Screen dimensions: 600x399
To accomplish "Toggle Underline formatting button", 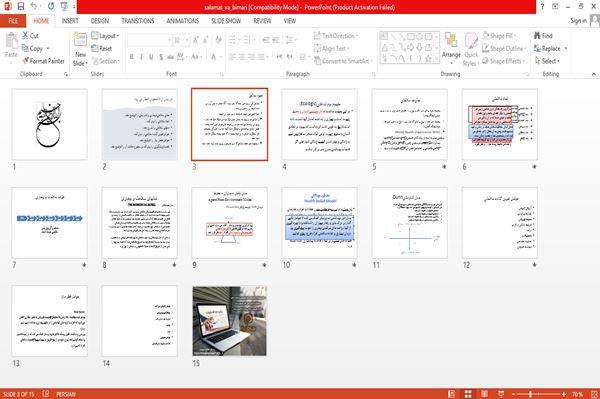I will (x=151, y=57).
